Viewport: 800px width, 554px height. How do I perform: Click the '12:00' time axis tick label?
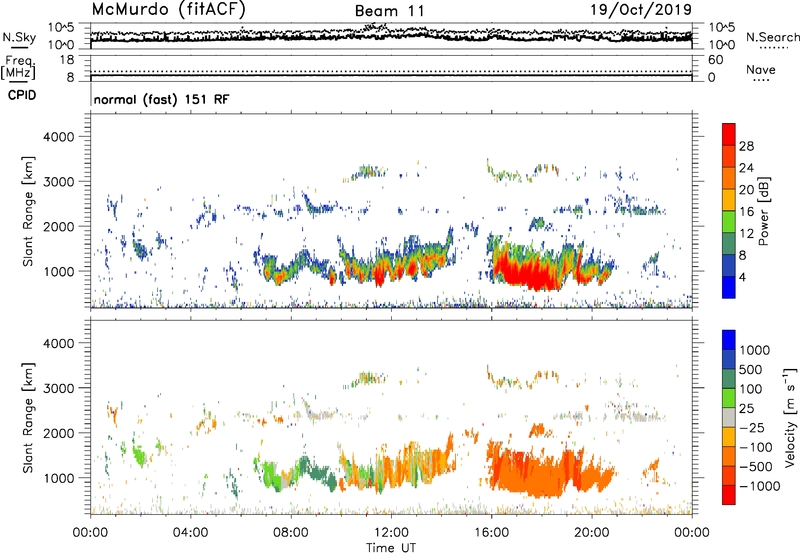[x=391, y=532]
